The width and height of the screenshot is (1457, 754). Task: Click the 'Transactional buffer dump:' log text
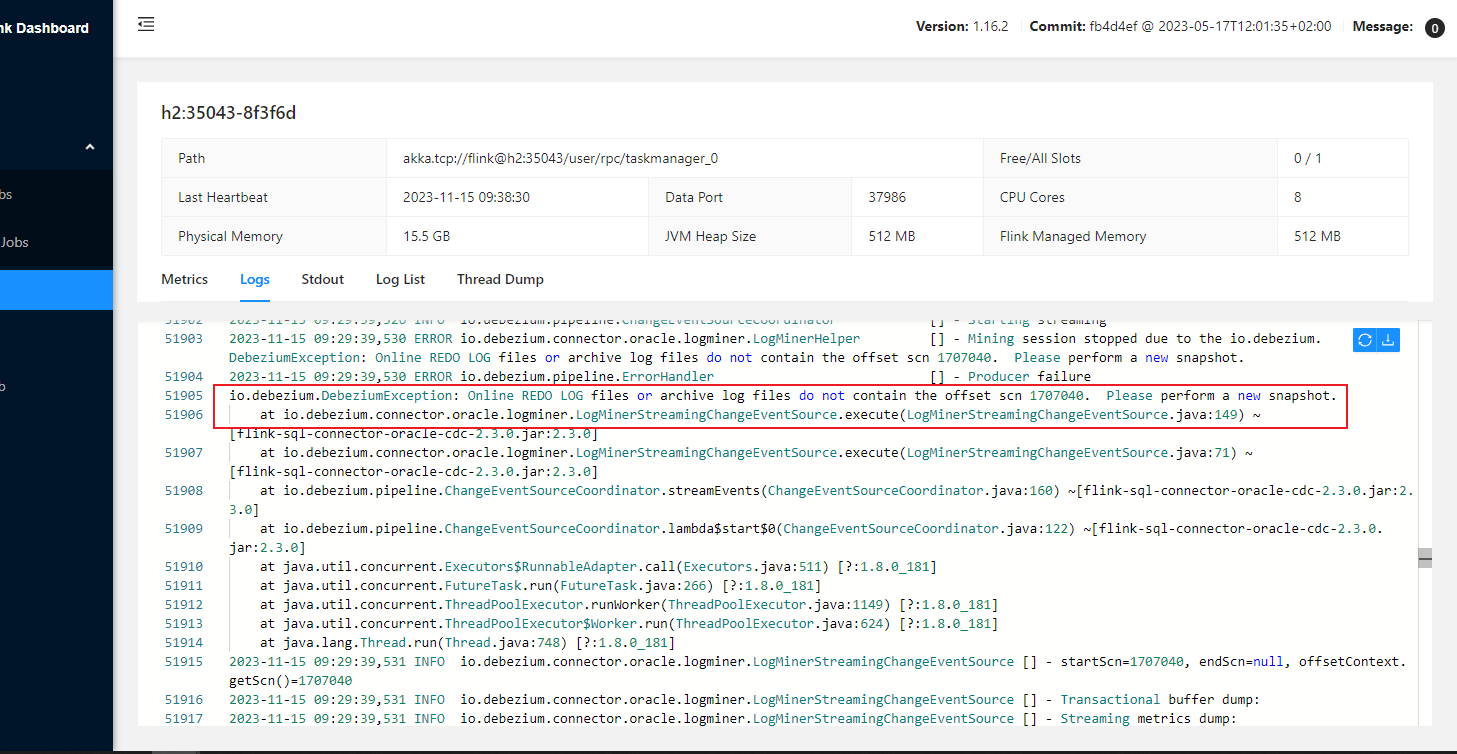point(1160,700)
